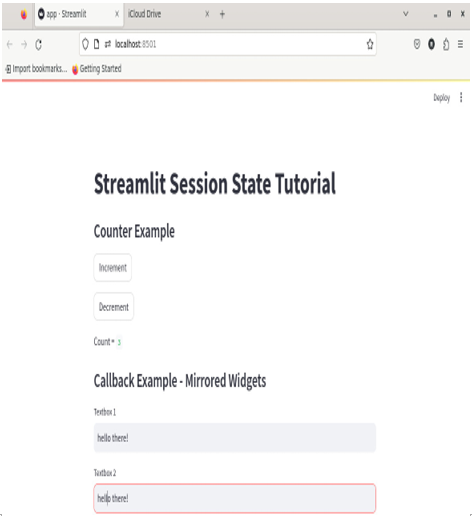Open the account profile icon in toolbar
The height and width of the screenshot is (516, 472).
click(x=431, y=44)
